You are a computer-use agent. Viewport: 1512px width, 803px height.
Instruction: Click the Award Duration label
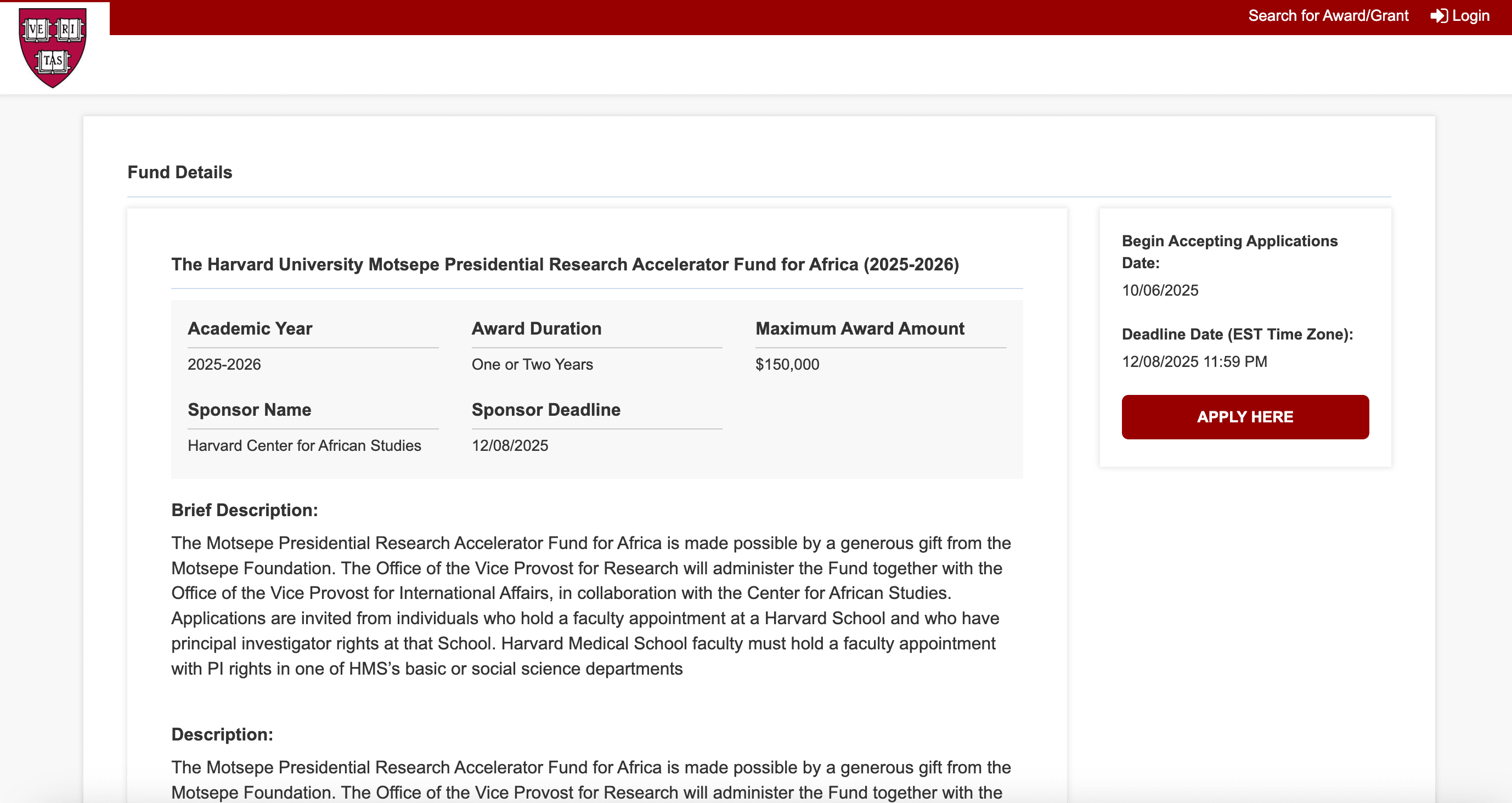point(536,328)
